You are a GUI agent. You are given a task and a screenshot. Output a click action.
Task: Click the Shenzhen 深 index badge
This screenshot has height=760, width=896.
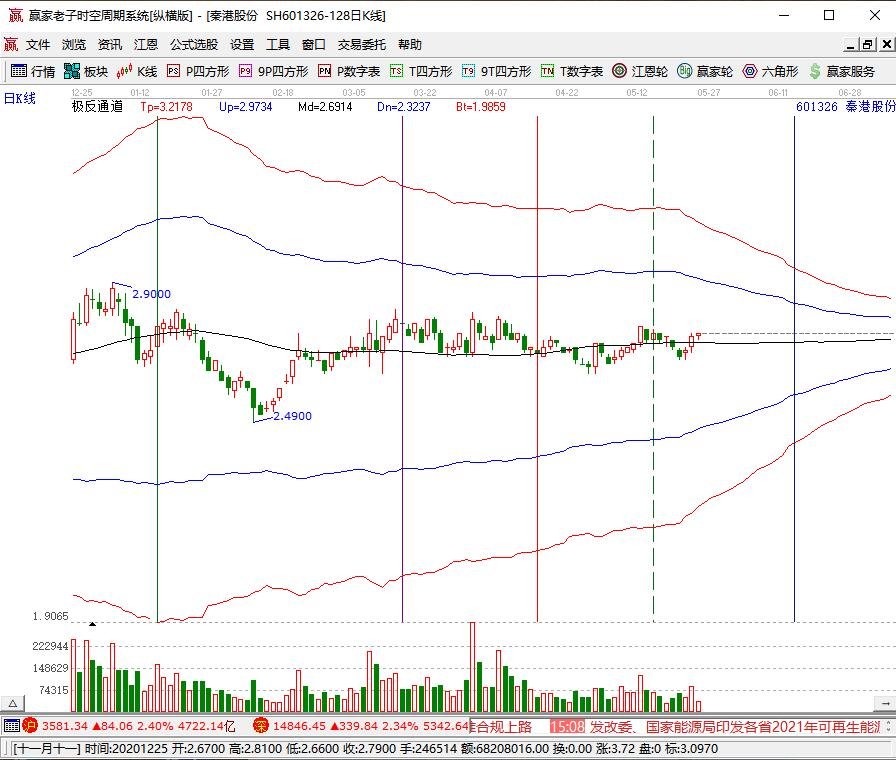pyautogui.click(x=261, y=726)
